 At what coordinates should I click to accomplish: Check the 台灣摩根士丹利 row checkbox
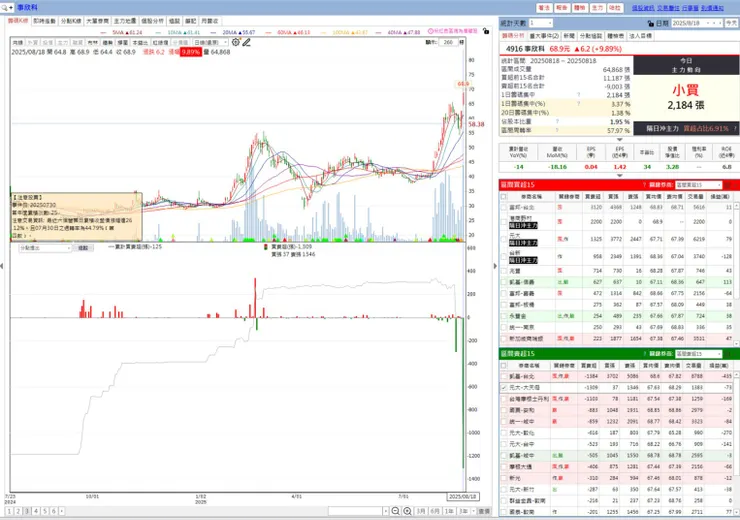coord(504,399)
